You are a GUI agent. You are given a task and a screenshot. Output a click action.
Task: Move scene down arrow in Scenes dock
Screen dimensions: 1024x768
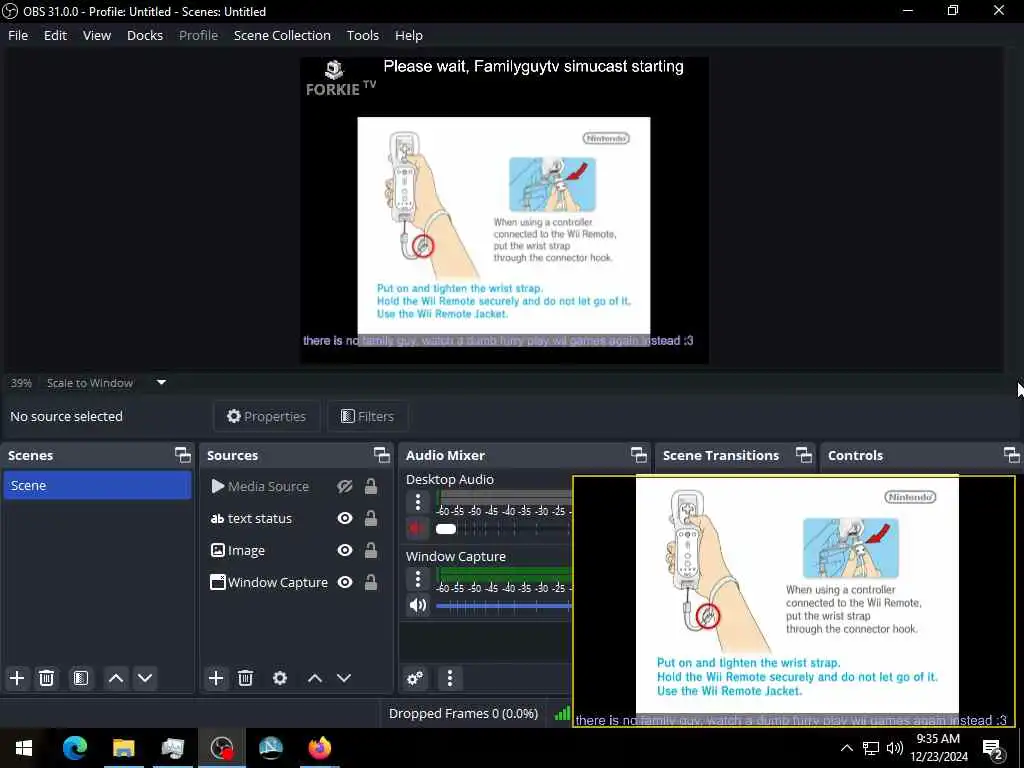coord(145,678)
